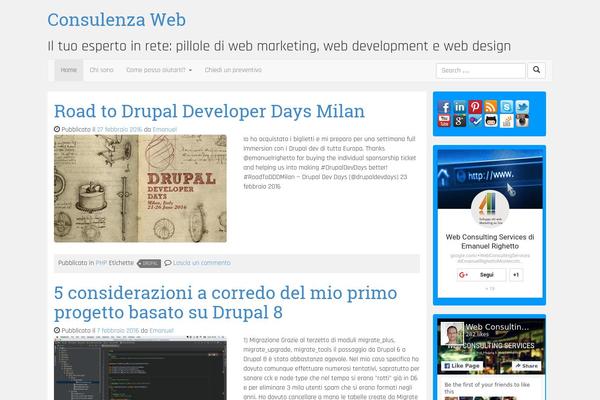This screenshot has width=600, height=400.
Task: Open the 5 considerazioni Drupal 8 post title
Action: point(225,302)
